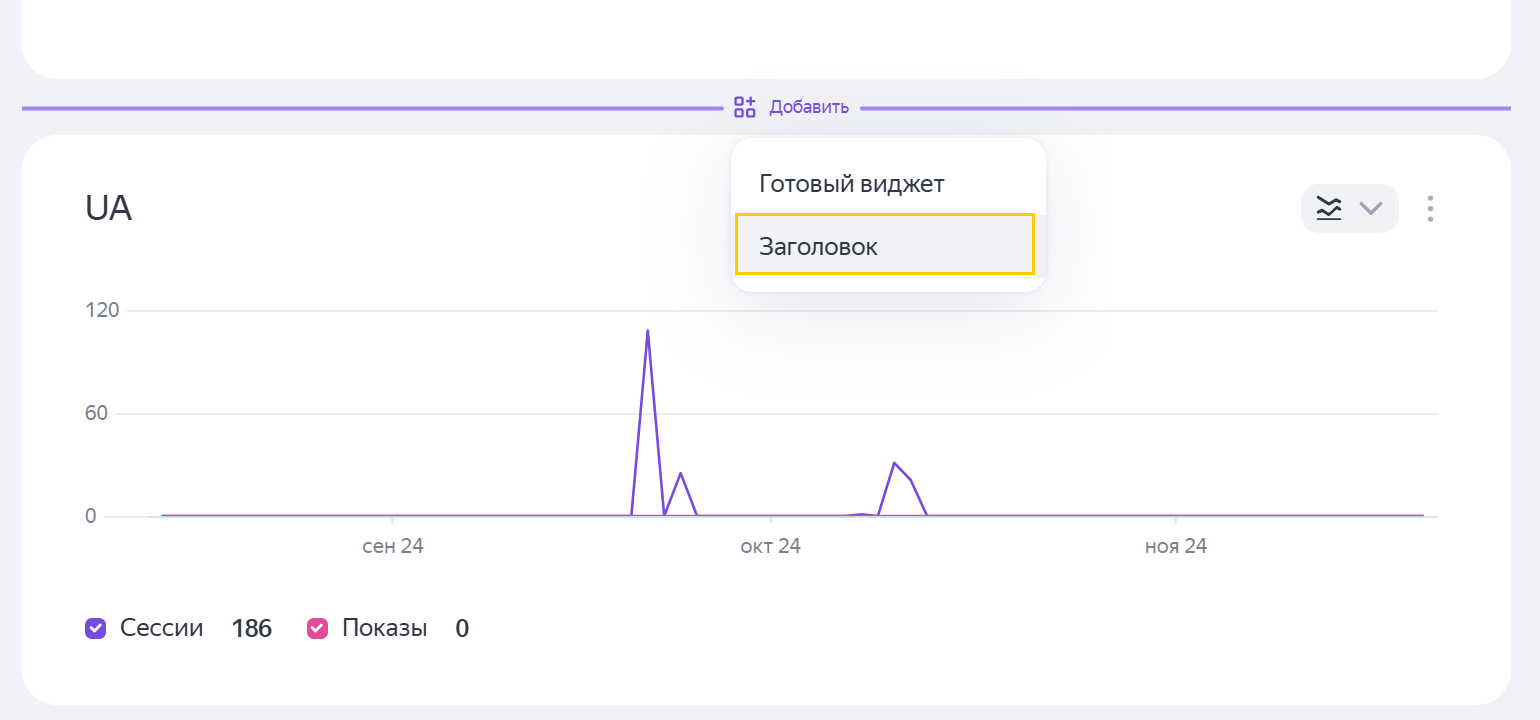Click the Сессии total value 186
This screenshot has width=1540, height=720.
(251, 629)
